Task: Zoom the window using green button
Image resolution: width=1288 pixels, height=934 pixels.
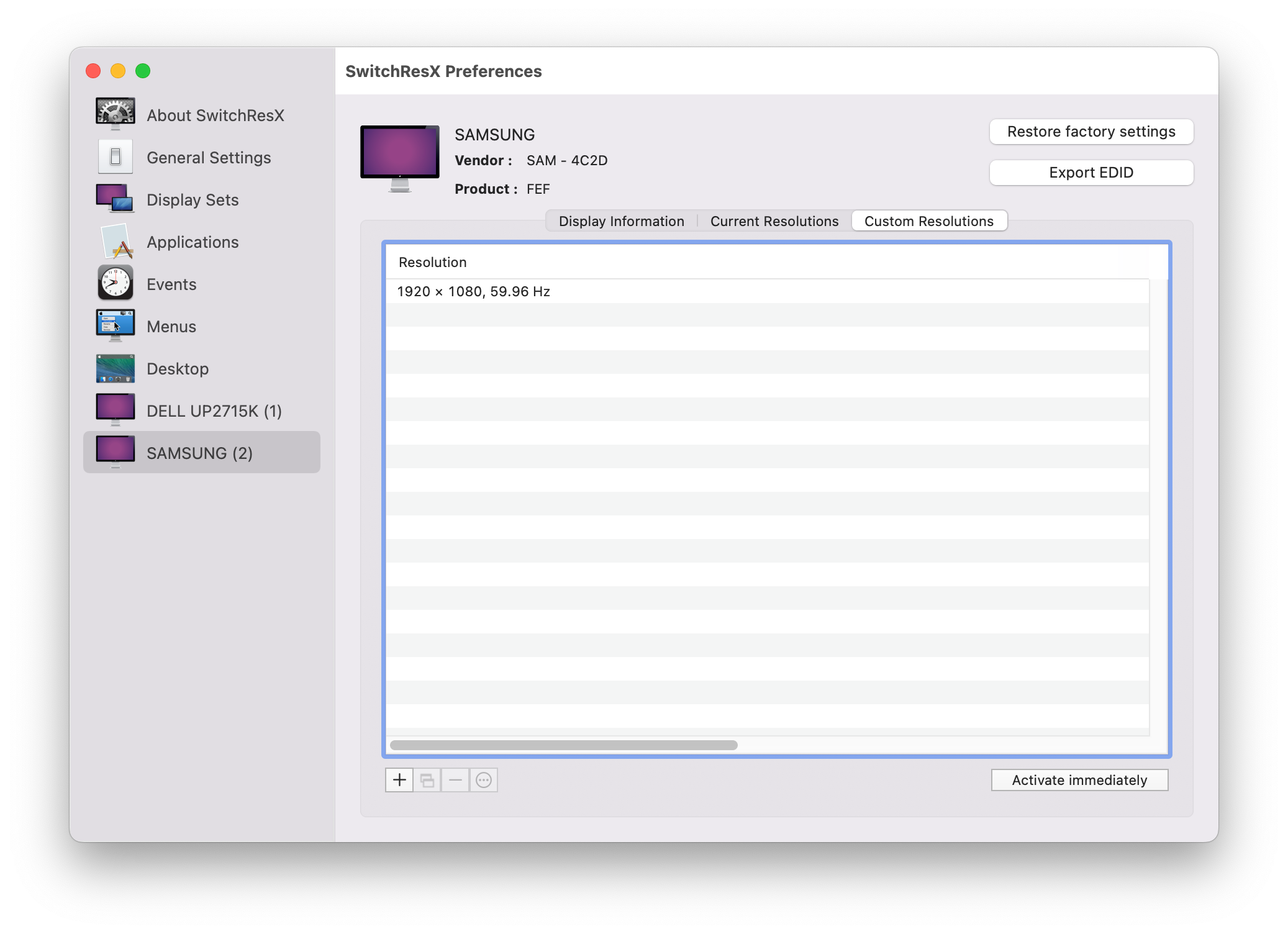Action: [x=143, y=71]
